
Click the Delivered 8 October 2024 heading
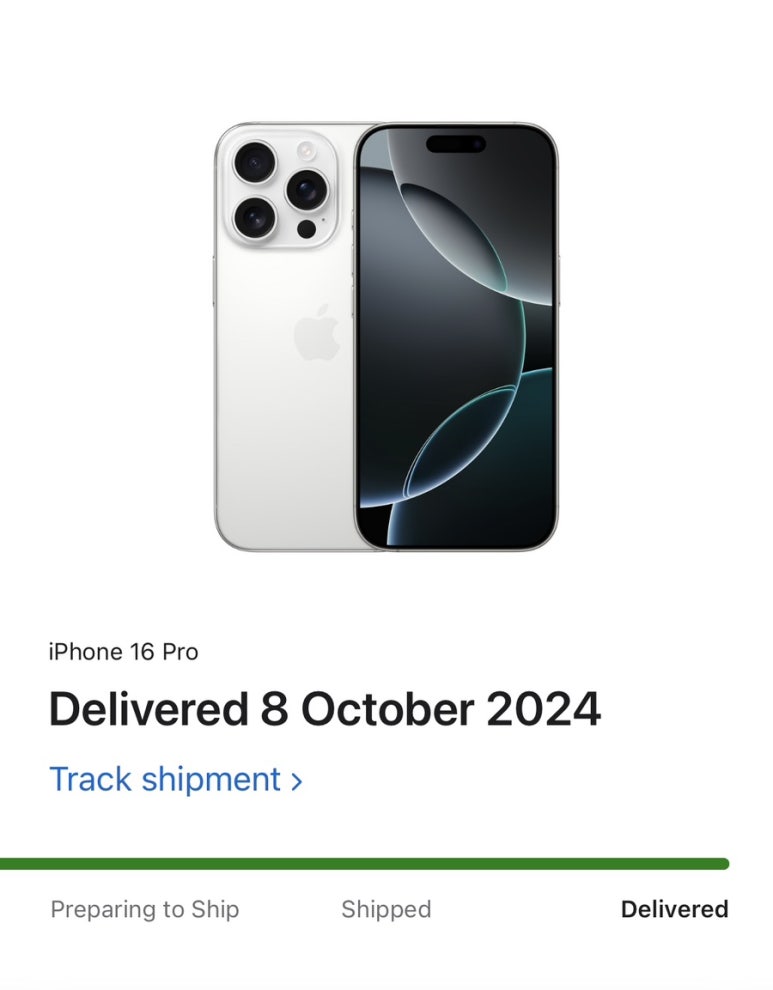tap(325, 709)
